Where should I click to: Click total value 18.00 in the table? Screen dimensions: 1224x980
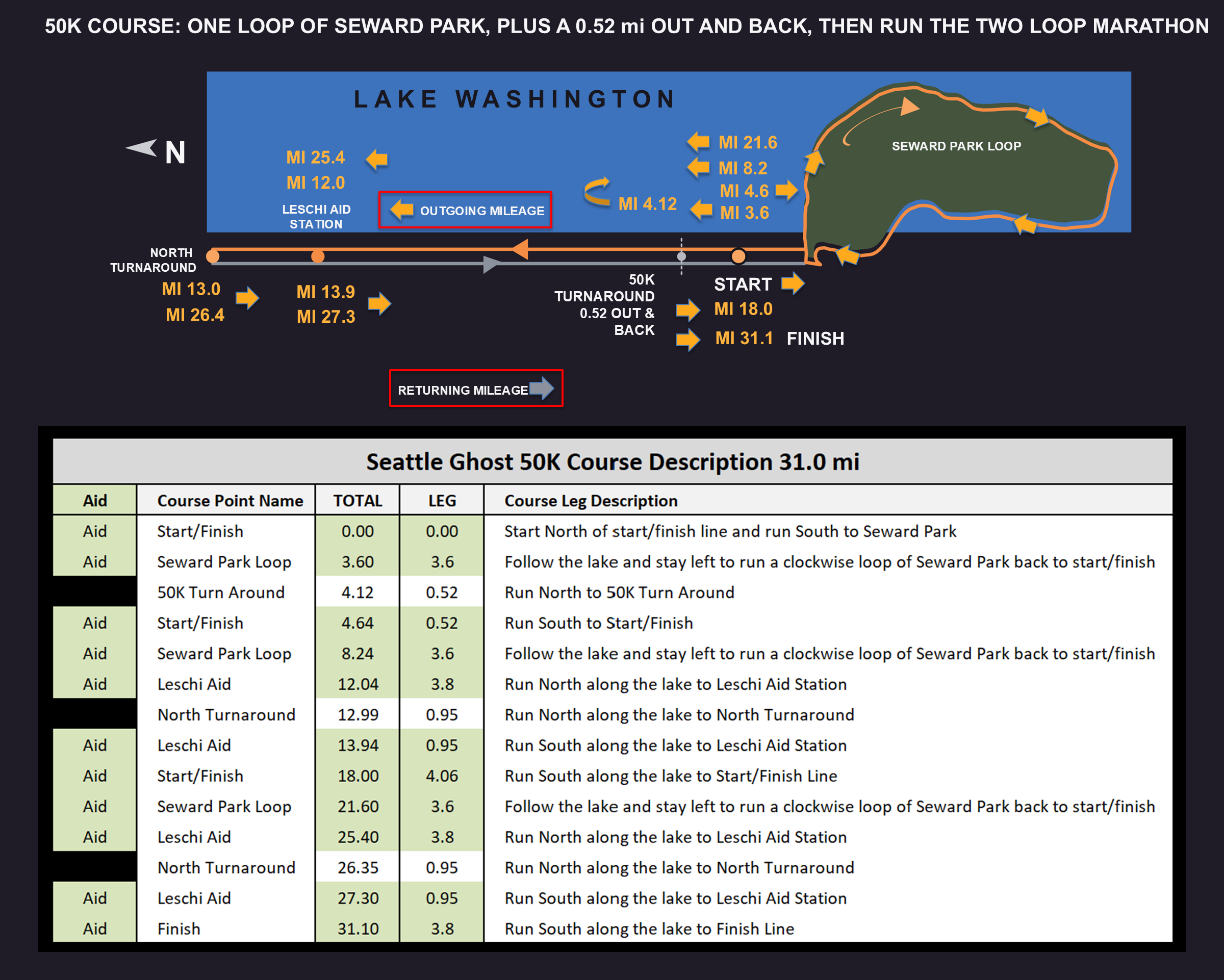(x=358, y=776)
